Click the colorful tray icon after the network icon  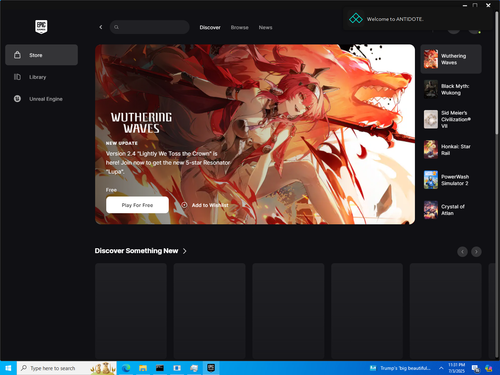(x=489, y=368)
